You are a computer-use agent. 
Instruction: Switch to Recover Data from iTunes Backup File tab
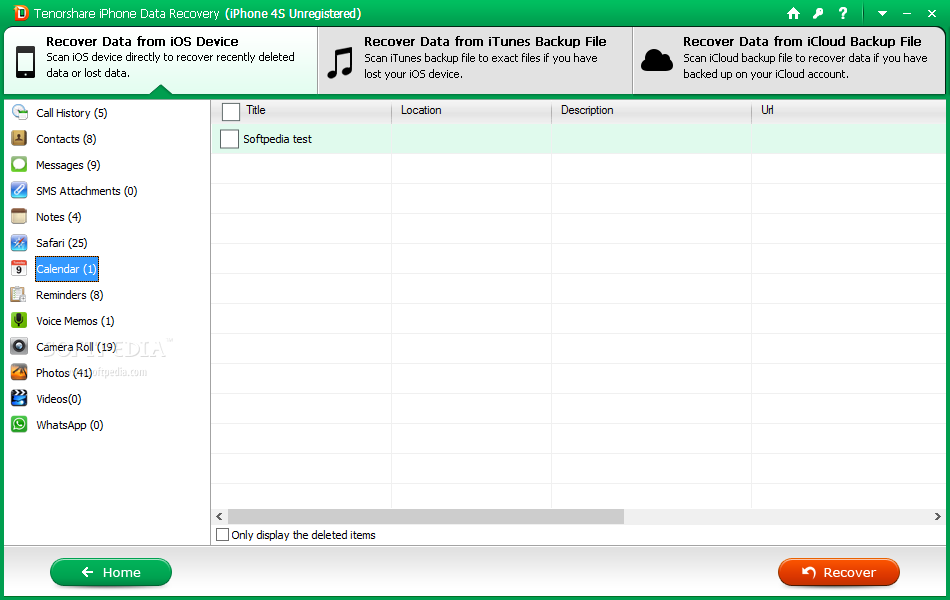(x=476, y=60)
